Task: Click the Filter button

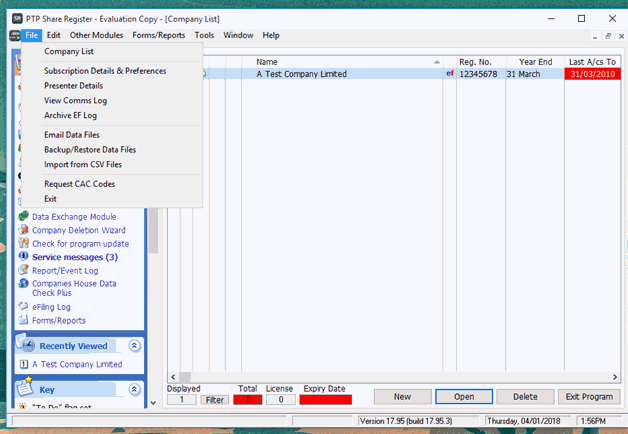Action: coord(215,400)
